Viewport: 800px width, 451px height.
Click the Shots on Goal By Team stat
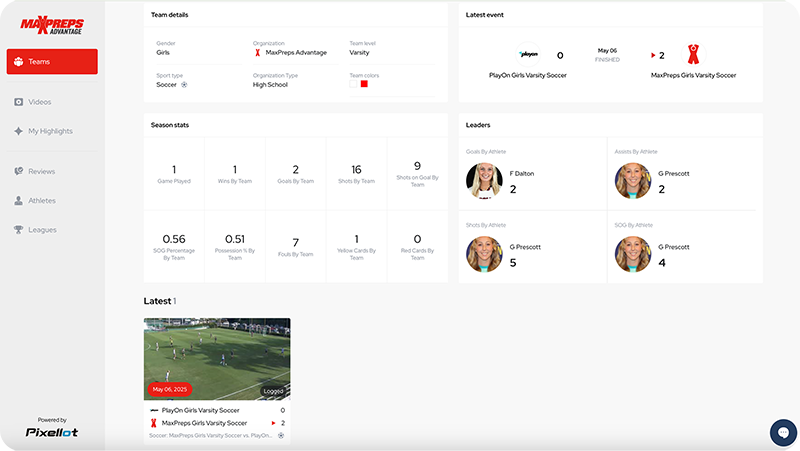coord(417,173)
